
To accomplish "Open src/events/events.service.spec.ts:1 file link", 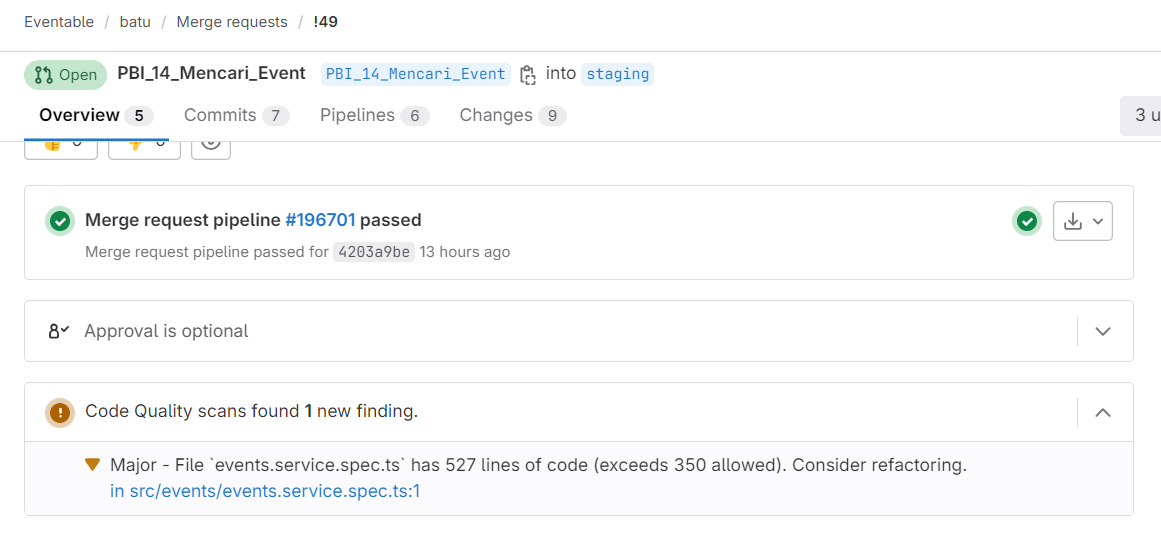I will (265, 491).
